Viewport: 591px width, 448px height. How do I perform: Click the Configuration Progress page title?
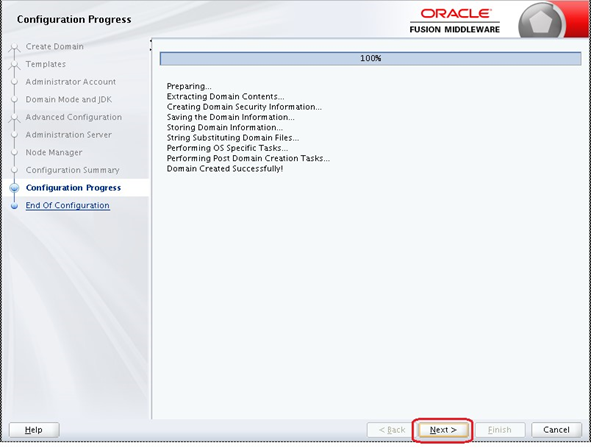click(74, 19)
